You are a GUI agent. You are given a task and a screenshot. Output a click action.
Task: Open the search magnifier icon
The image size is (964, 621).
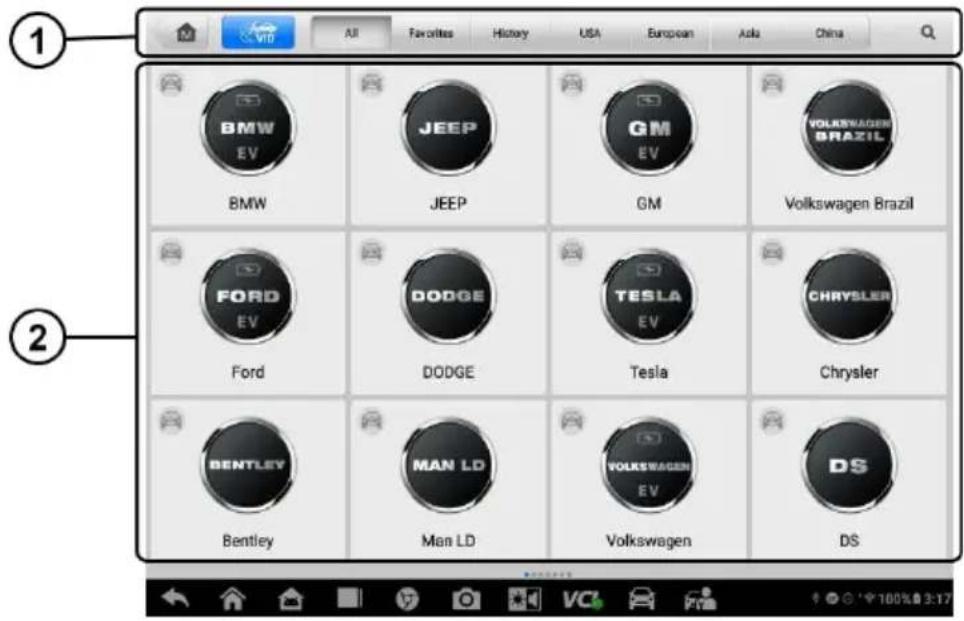click(928, 33)
